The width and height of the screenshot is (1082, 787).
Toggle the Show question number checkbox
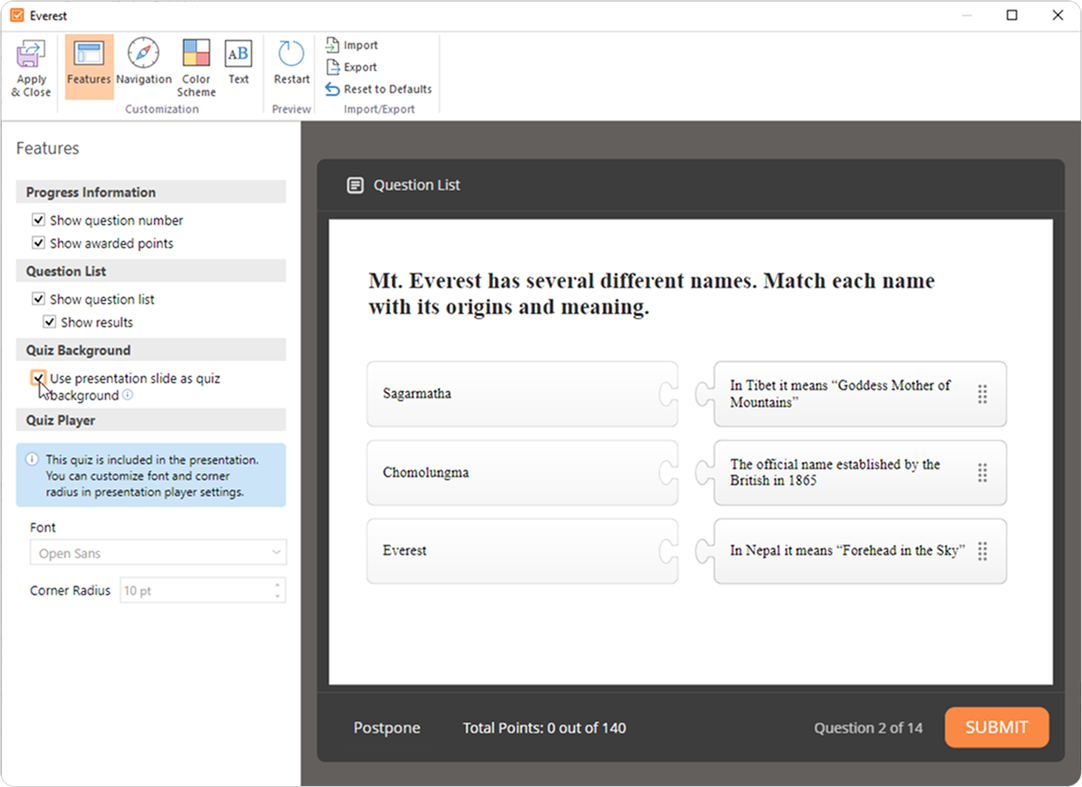click(38, 220)
